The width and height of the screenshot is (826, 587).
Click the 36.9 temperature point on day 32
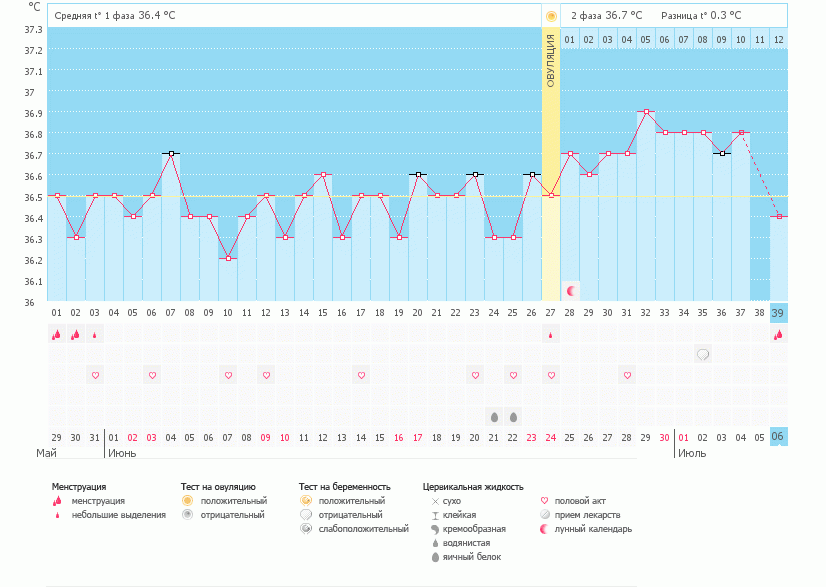tap(647, 112)
